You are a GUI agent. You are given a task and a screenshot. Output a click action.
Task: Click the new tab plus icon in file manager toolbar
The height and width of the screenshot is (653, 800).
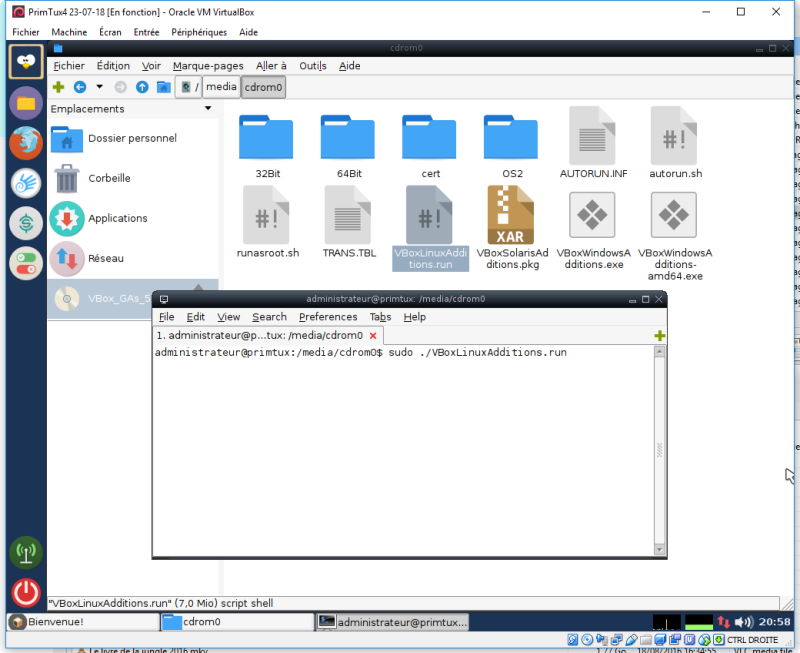[58, 87]
